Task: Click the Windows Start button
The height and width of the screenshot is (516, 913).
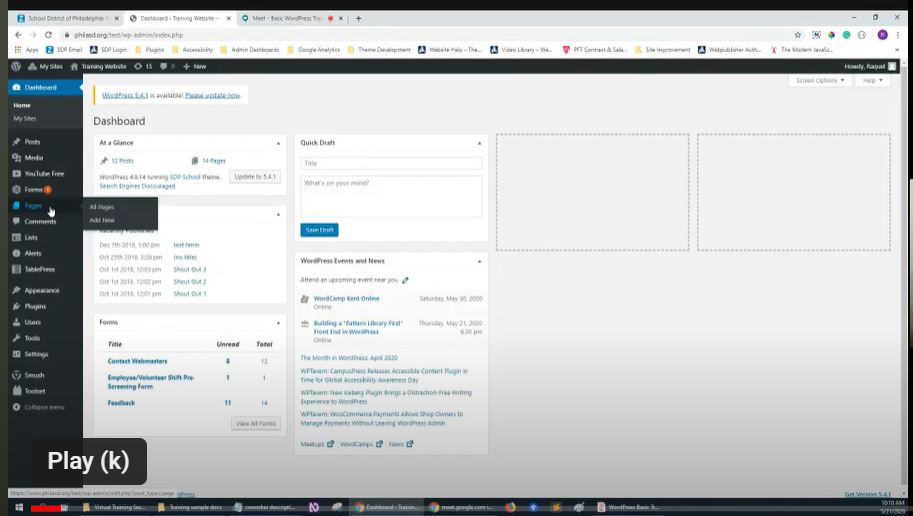Action: click(19, 507)
